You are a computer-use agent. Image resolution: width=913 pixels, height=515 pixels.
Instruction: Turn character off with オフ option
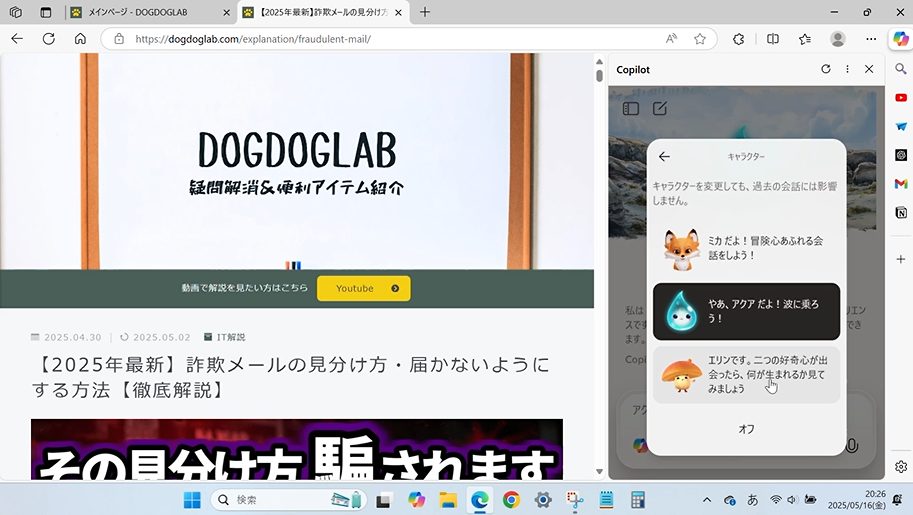[x=746, y=428]
